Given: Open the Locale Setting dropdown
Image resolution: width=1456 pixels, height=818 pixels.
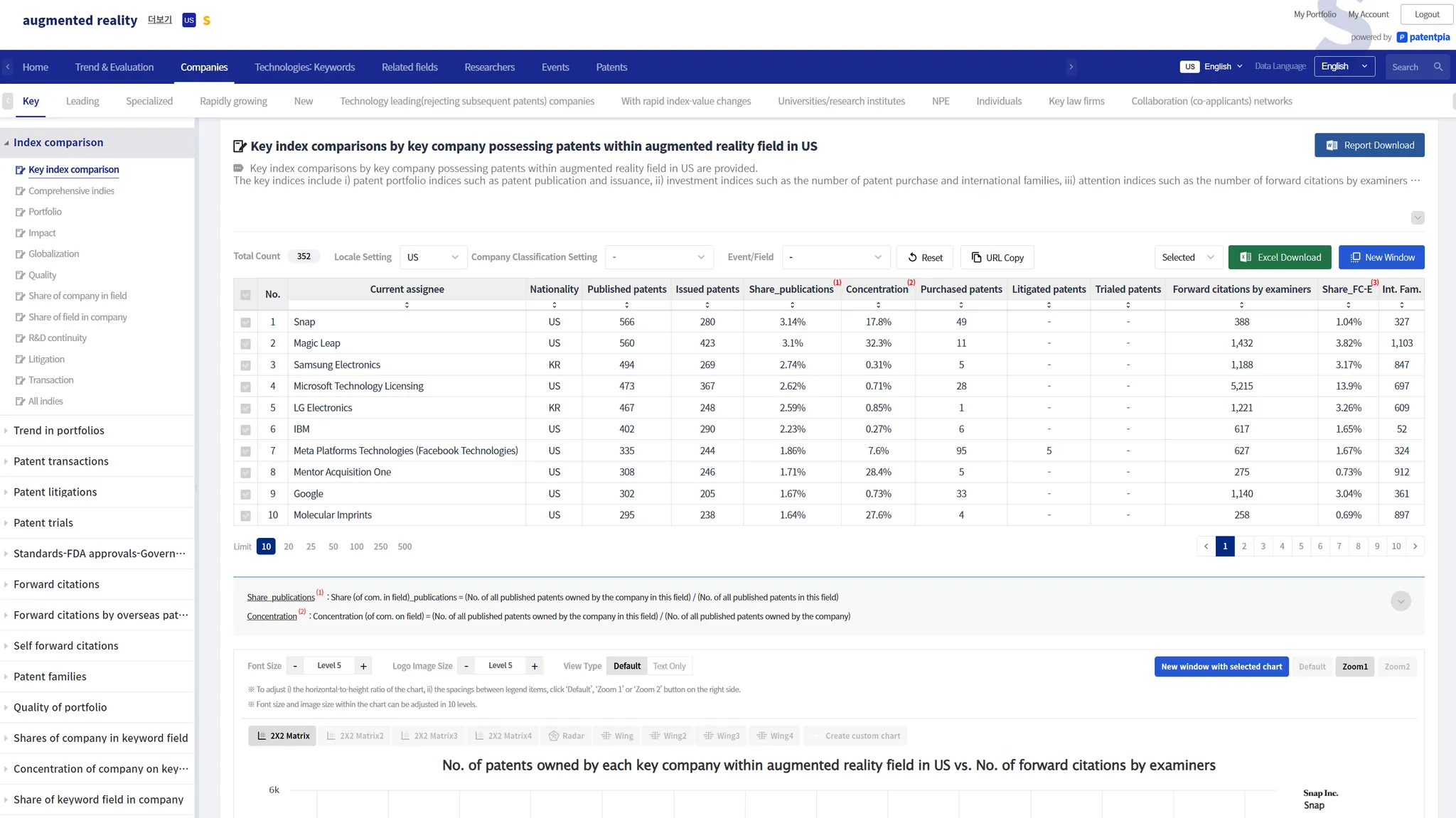Looking at the screenshot, I should pyautogui.click(x=433, y=257).
